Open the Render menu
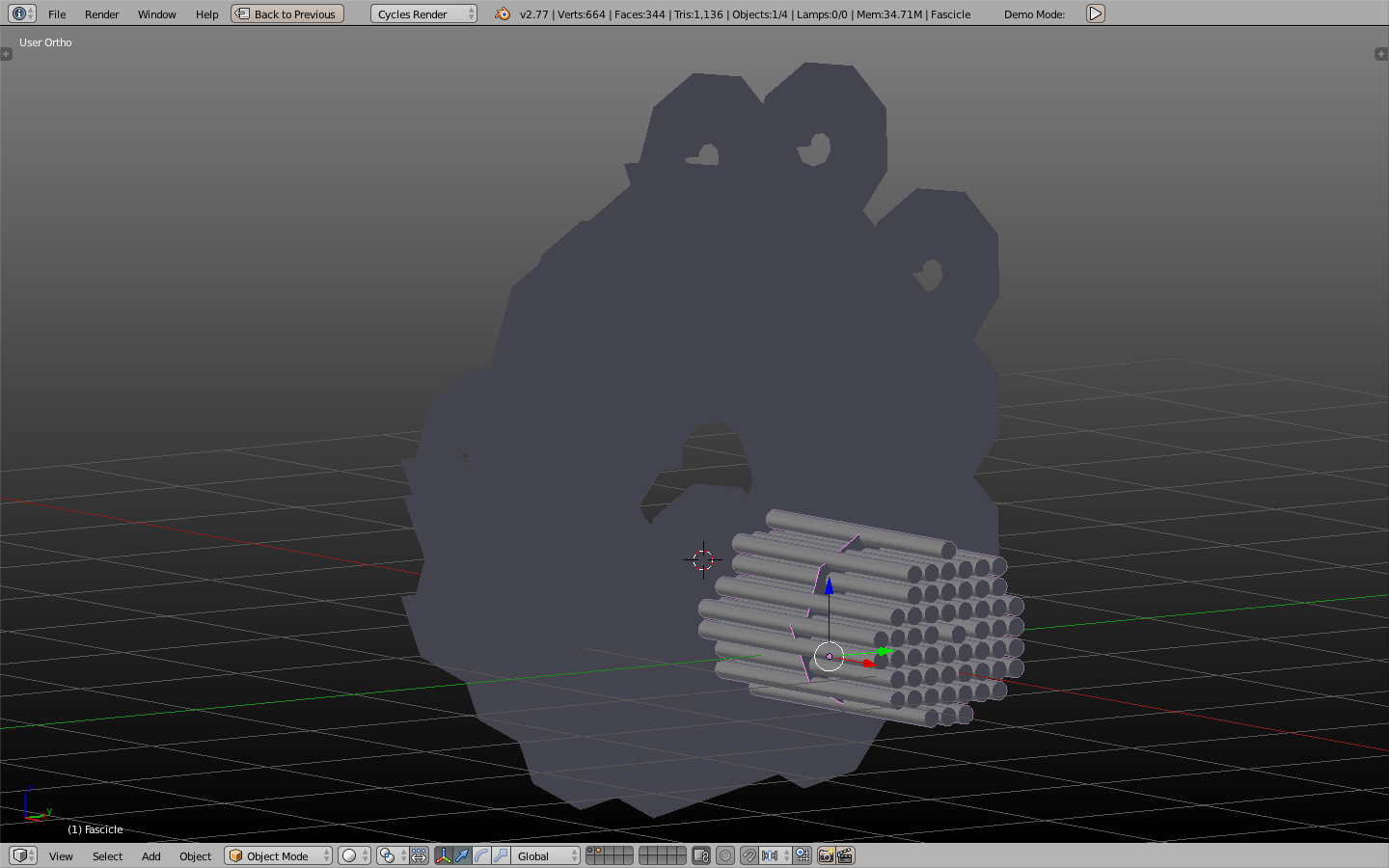The width and height of the screenshot is (1389, 868). coord(101,14)
